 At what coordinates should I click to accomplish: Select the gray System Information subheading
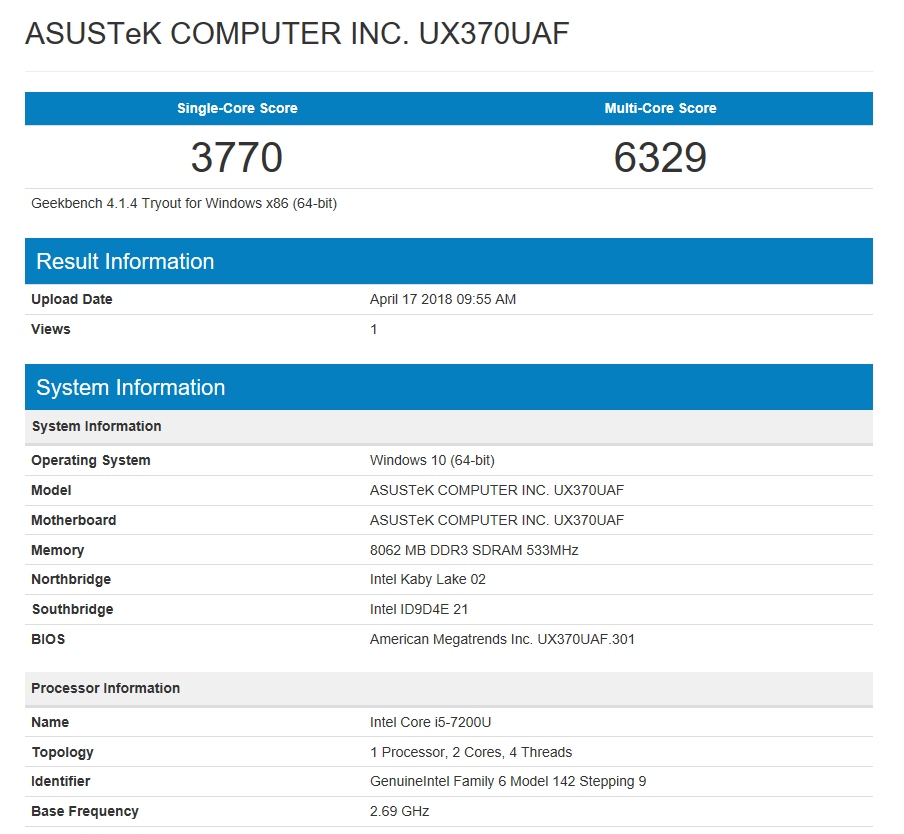tap(96, 427)
